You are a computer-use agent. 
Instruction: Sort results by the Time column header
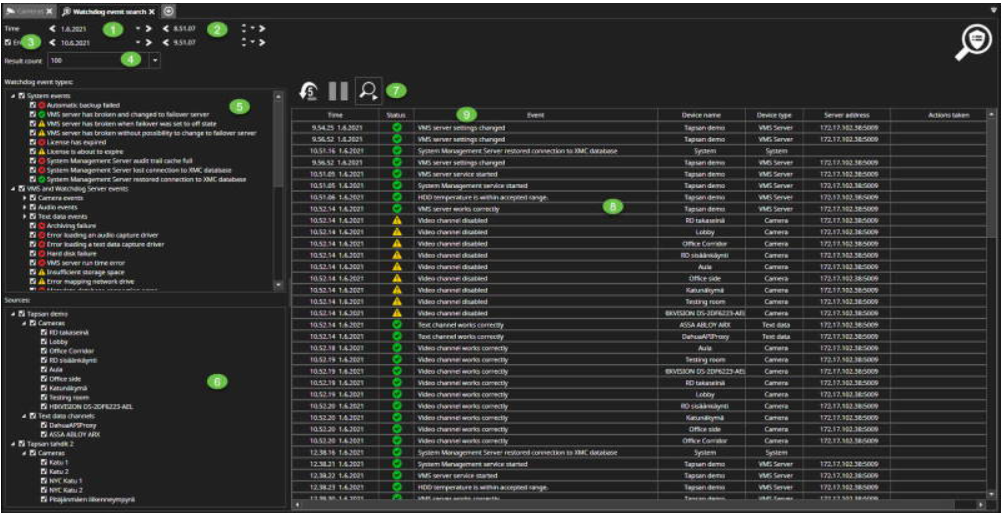[335, 116]
